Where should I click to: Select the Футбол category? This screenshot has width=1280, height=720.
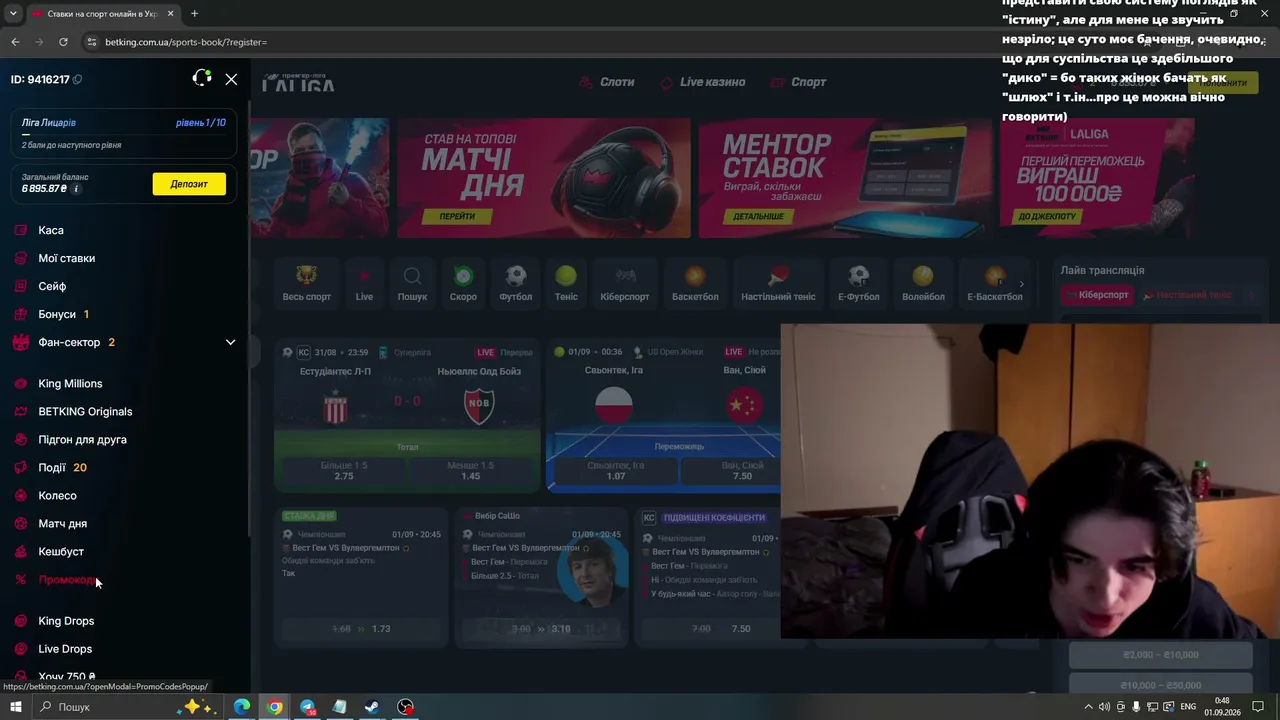click(516, 282)
